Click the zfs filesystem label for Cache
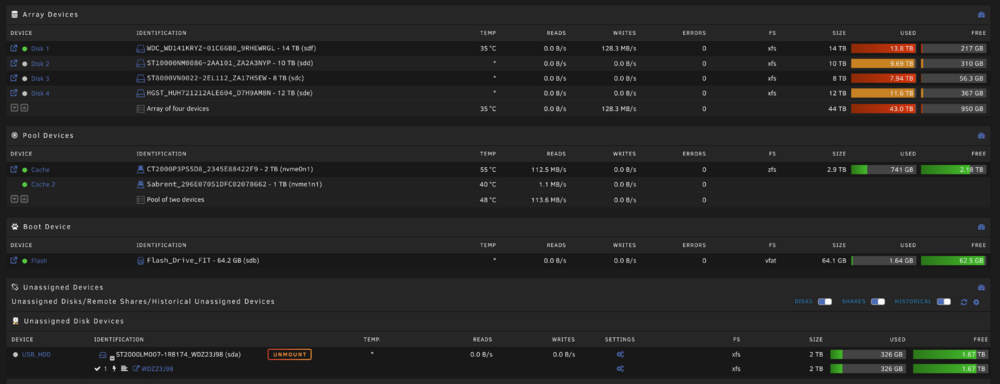 [x=772, y=170]
